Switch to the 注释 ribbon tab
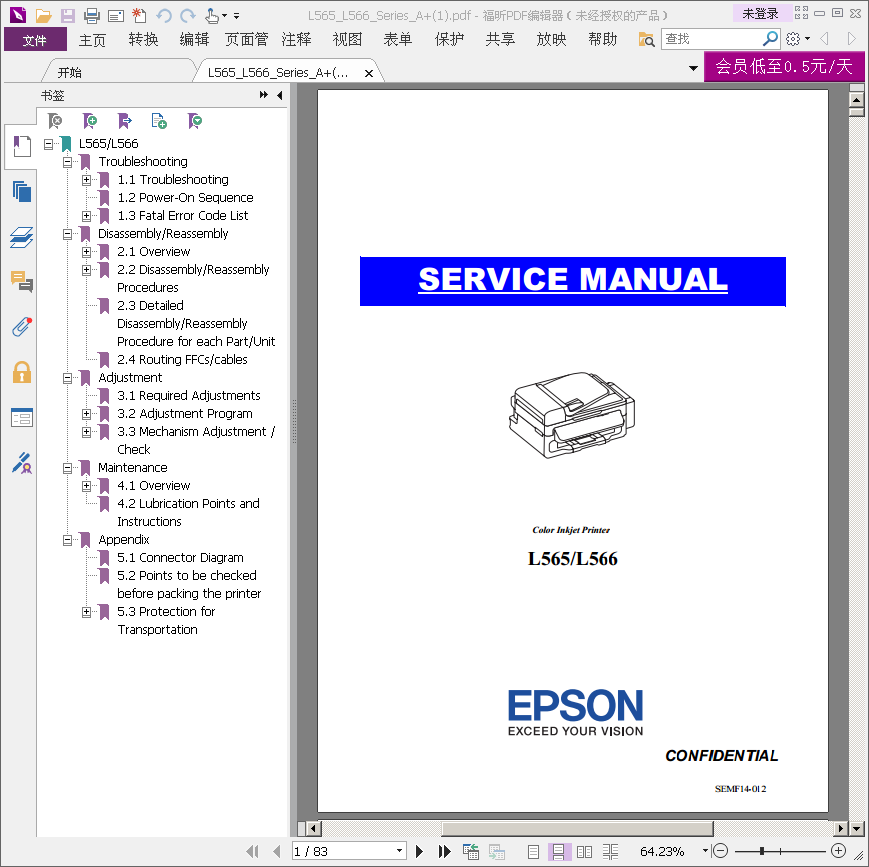Image resolution: width=869 pixels, height=867 pixels. (297, 40)
